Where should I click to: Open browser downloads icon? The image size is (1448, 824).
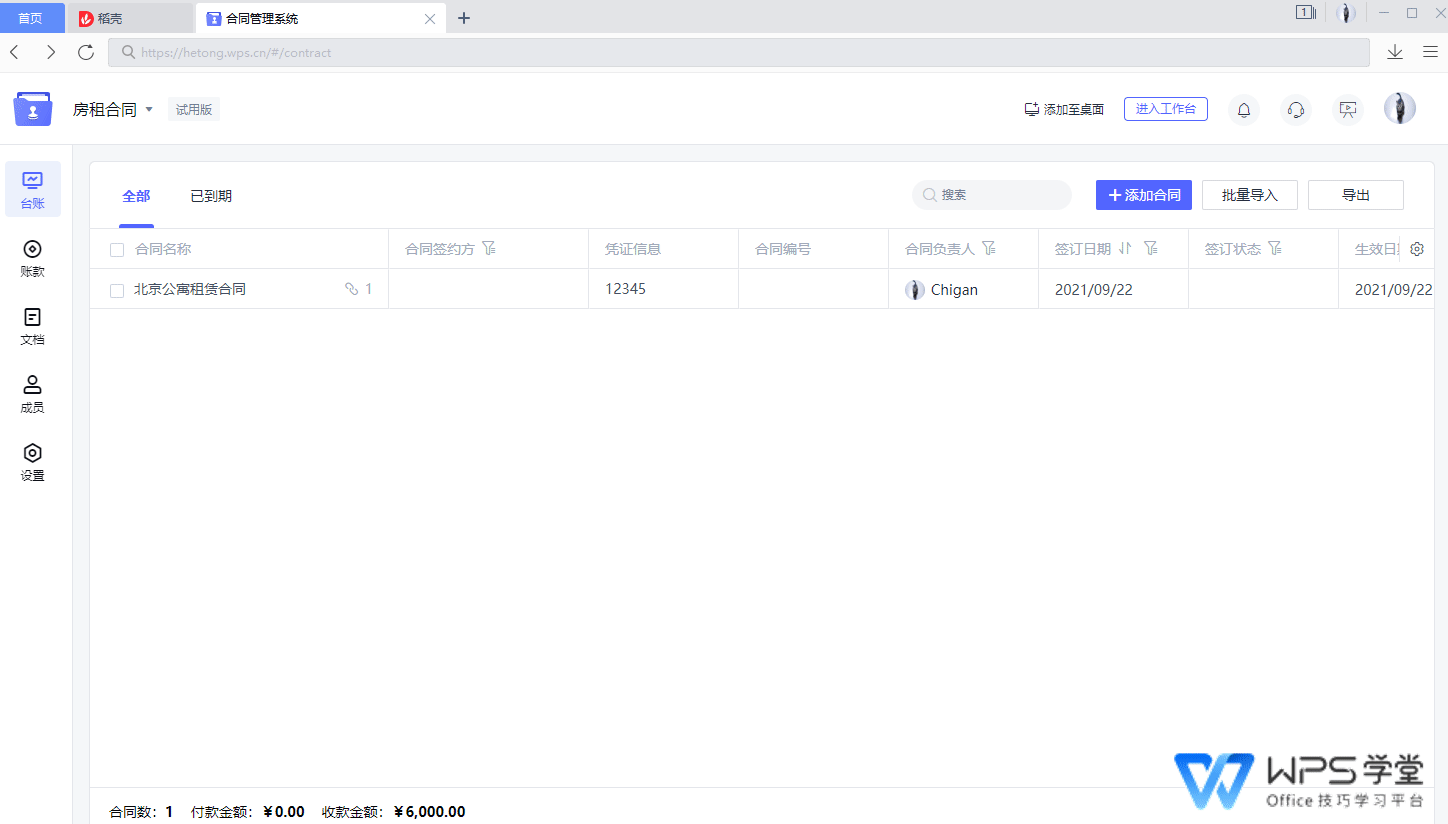click(x=1395, y=52)
